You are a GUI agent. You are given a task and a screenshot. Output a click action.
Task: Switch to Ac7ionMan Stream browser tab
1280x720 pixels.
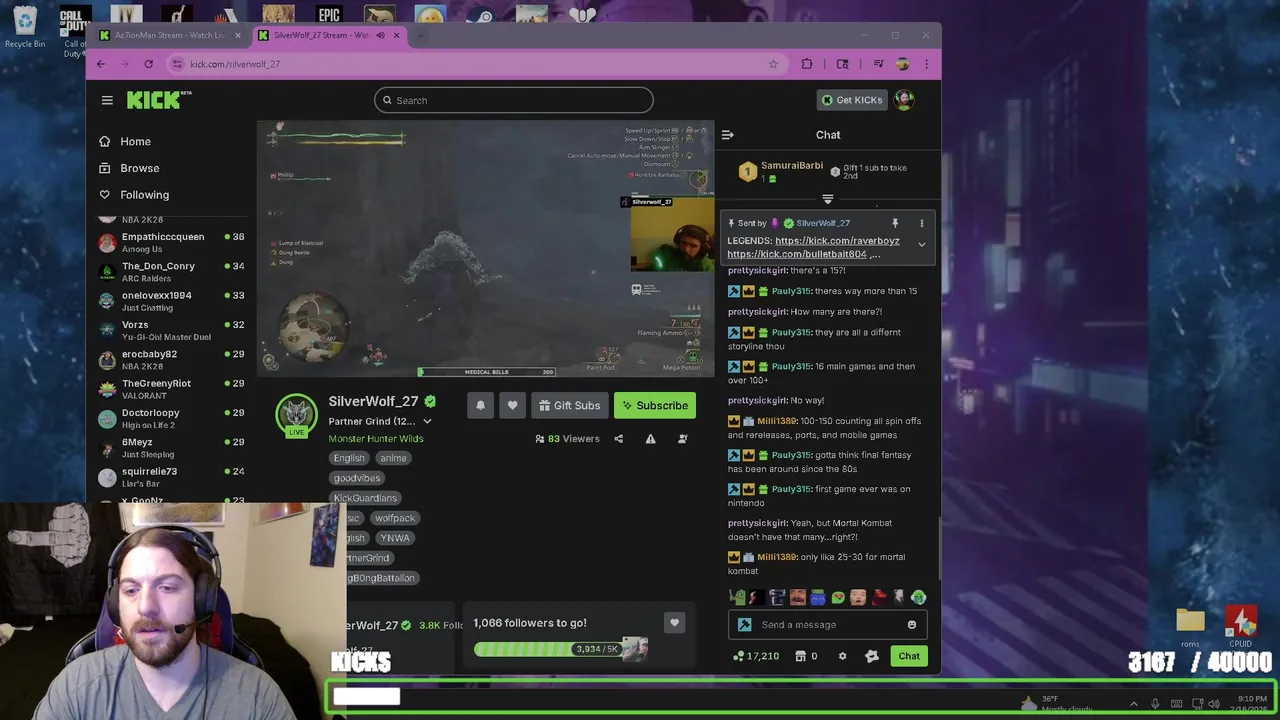click(x=171, y=35)
